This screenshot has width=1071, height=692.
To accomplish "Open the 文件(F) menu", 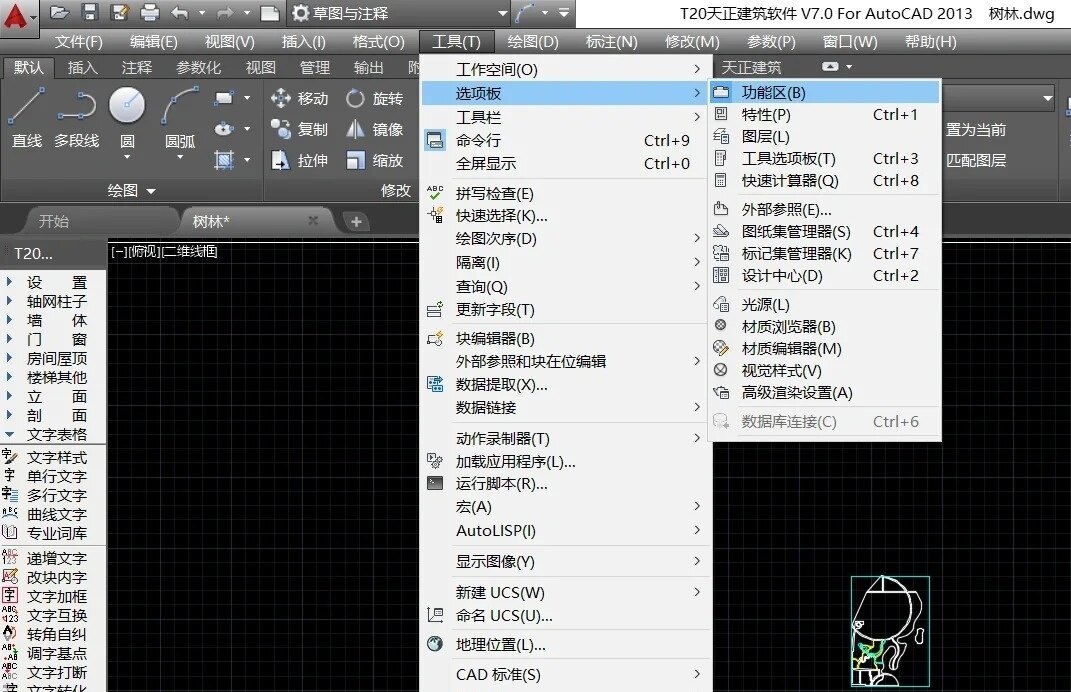I will (79, 42).
